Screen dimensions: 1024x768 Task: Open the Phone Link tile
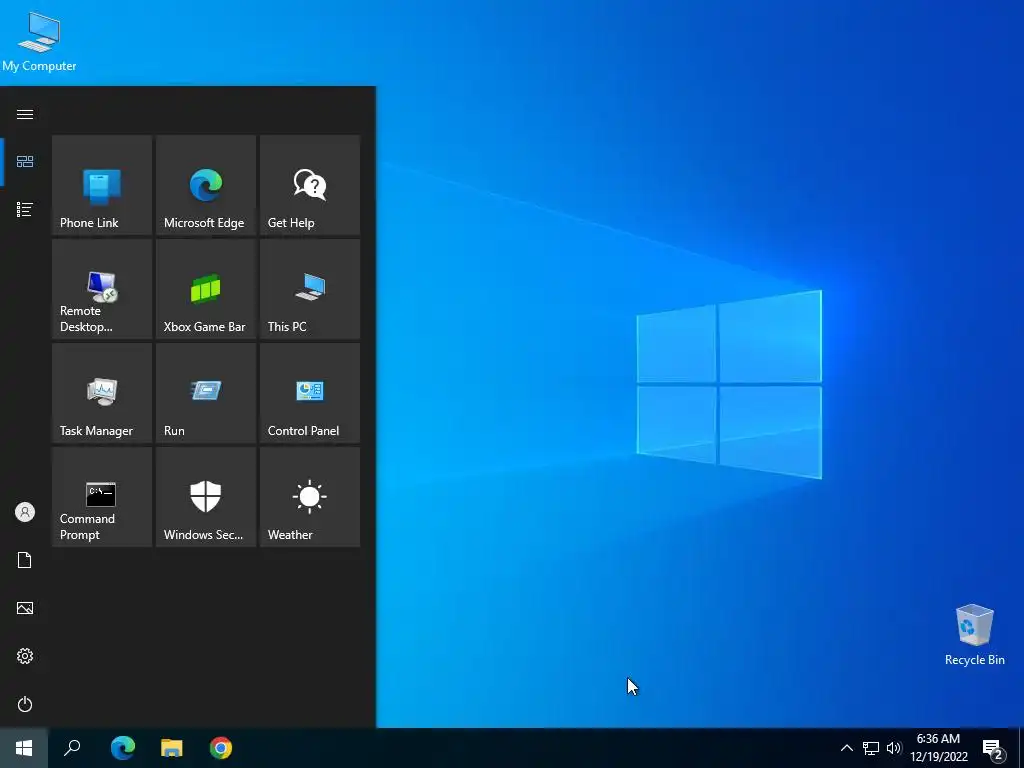coord(102,185)
